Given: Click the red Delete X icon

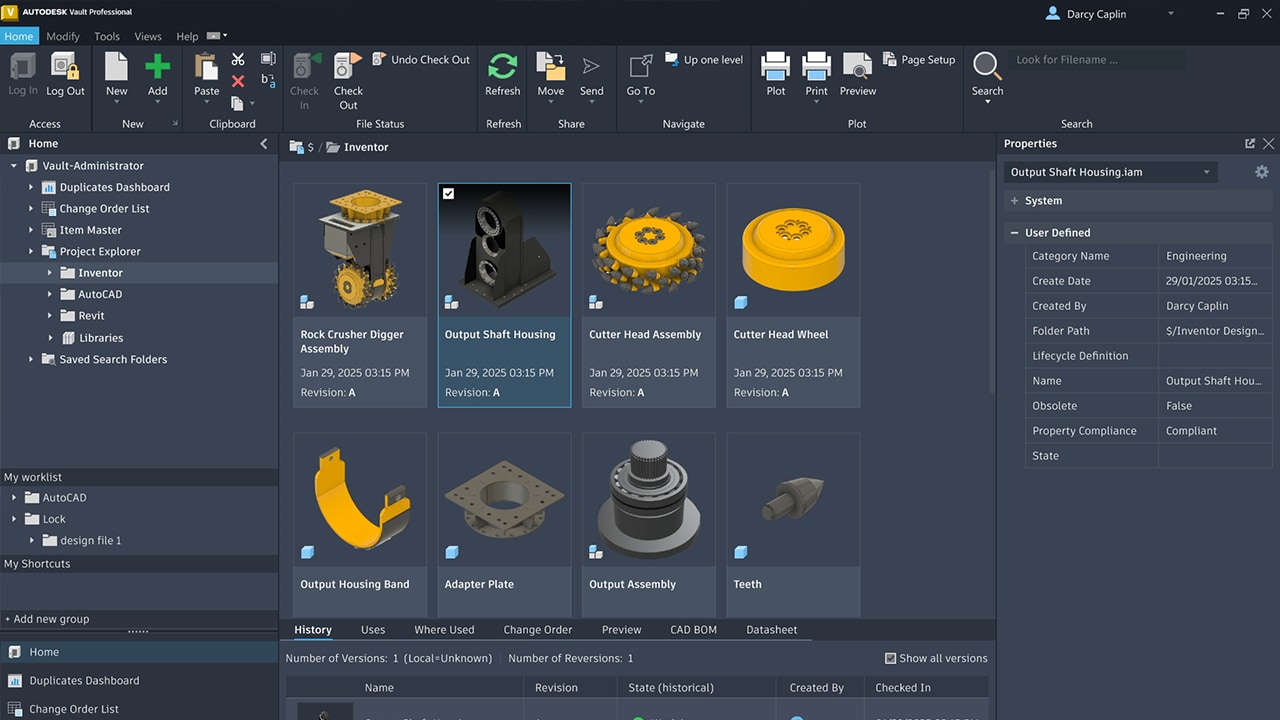Looking at the screenshot, I should click(x=238, y=81).
